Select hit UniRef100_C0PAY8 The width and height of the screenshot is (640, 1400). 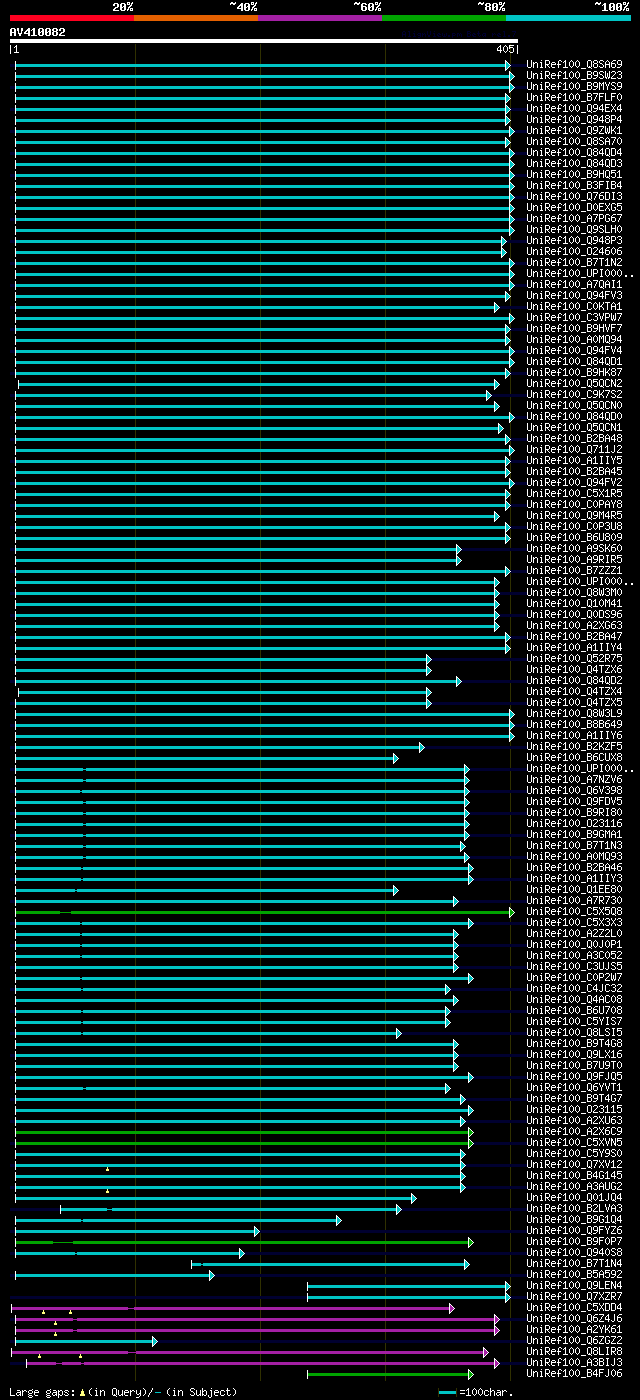point(574,505)
